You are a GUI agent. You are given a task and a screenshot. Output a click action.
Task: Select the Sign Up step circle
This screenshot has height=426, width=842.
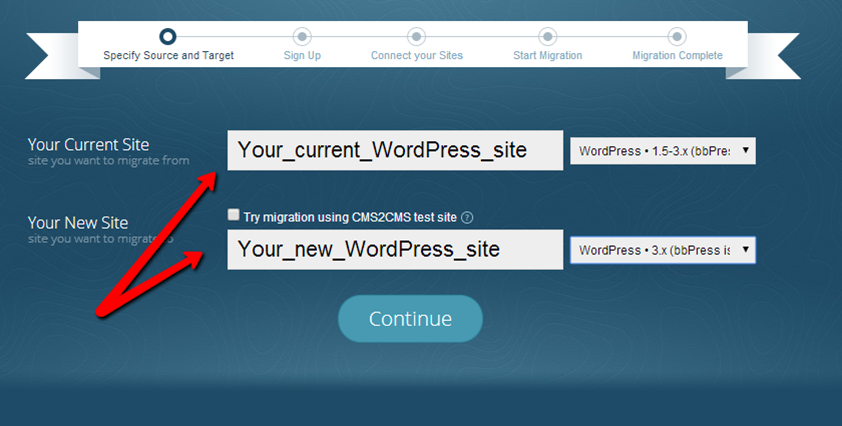click(302, 37)
